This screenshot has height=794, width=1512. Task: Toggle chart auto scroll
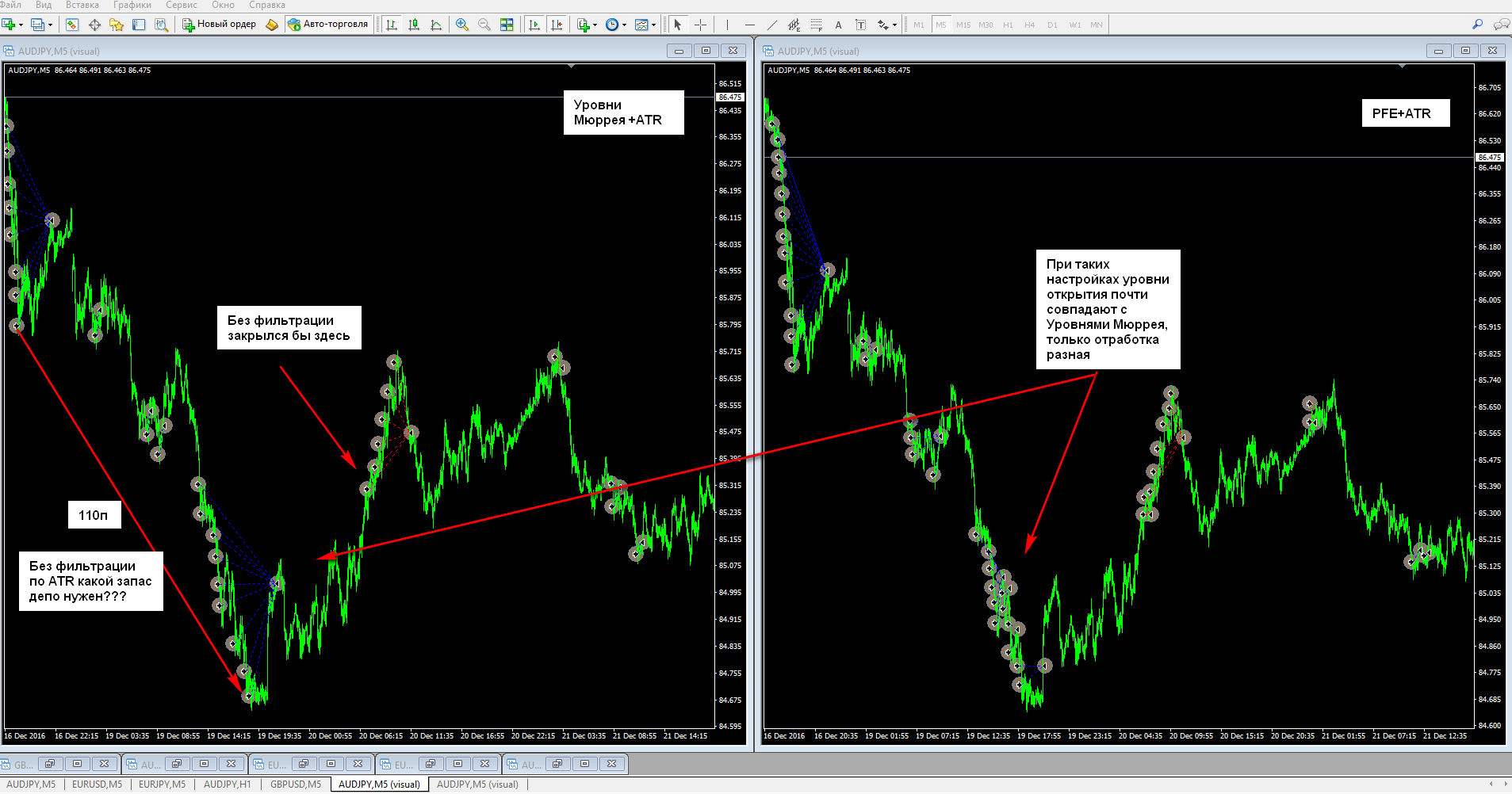coord(534,25)
